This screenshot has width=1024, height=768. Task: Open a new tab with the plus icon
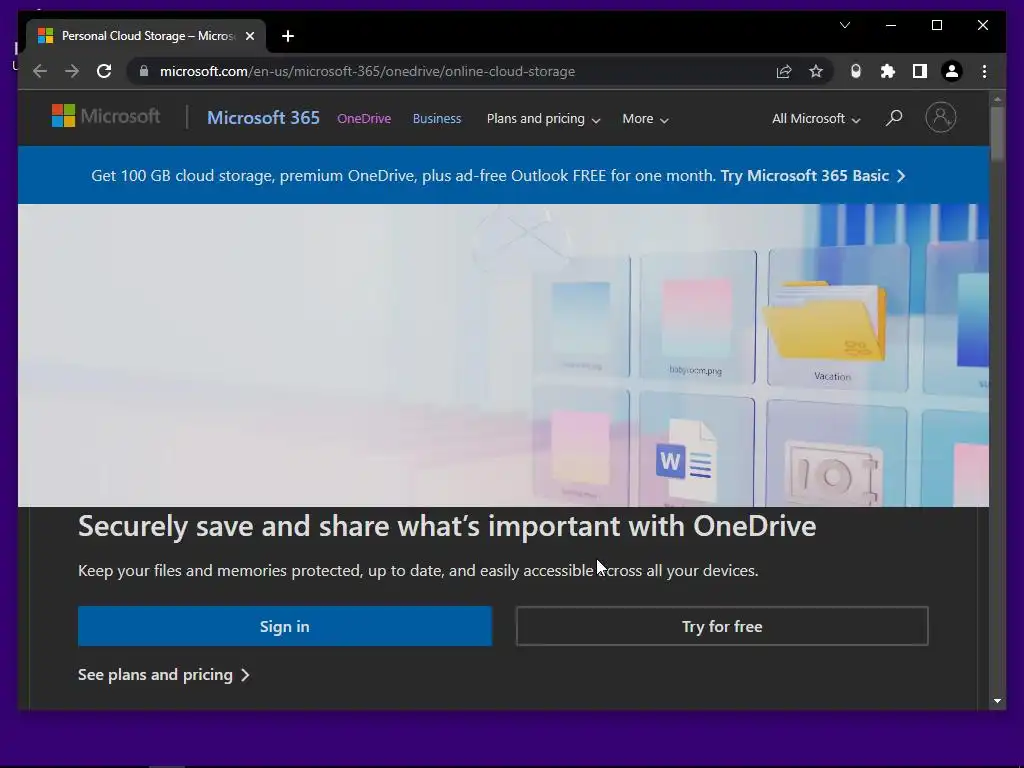pyautogui.click(x=288, y=36)
